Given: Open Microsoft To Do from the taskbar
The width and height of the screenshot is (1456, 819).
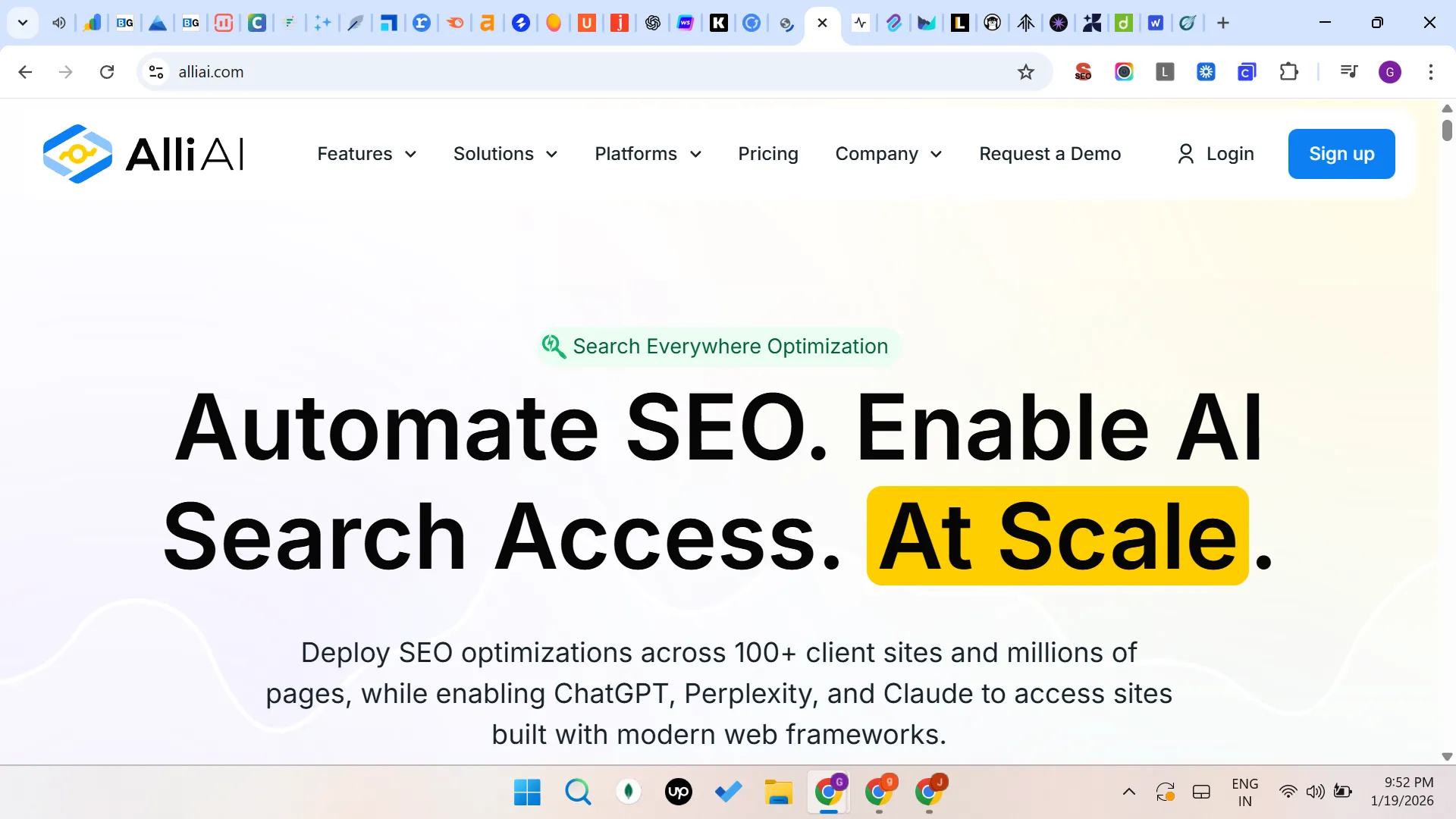Looking at the screenshot, I should tap(728, 792).
